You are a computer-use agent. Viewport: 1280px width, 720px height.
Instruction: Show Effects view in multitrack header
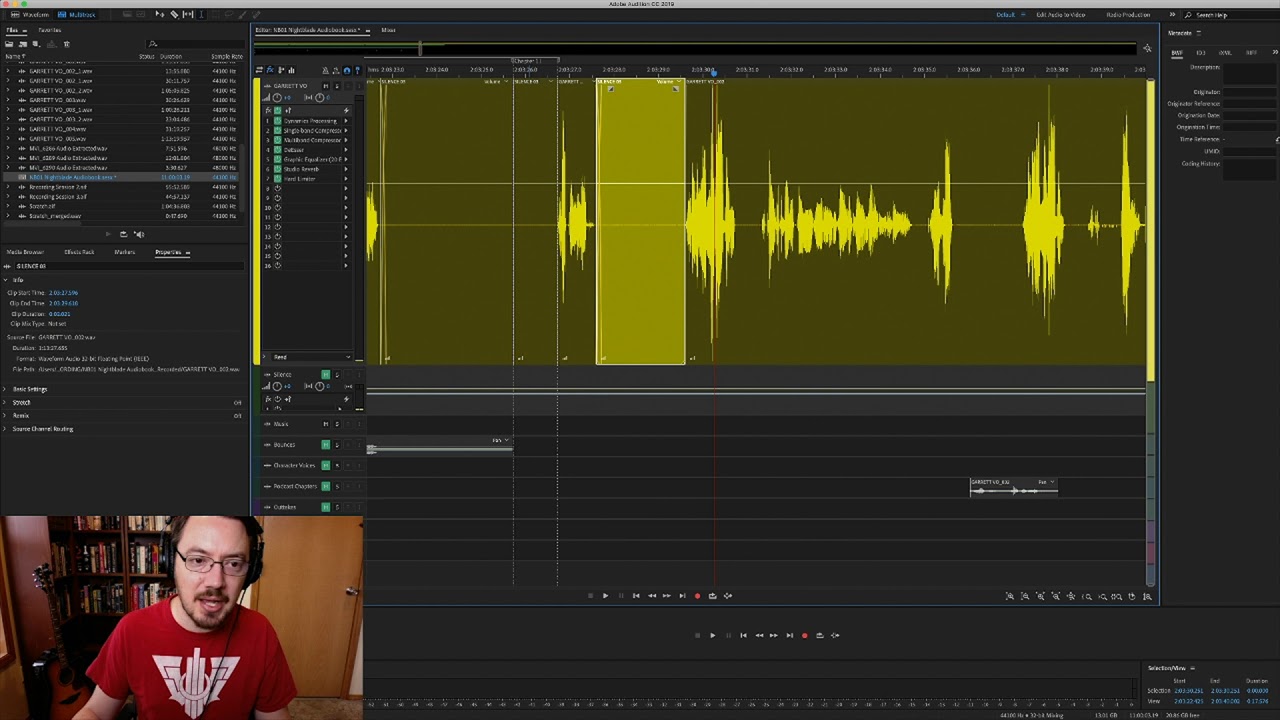(x=270, y=70)
